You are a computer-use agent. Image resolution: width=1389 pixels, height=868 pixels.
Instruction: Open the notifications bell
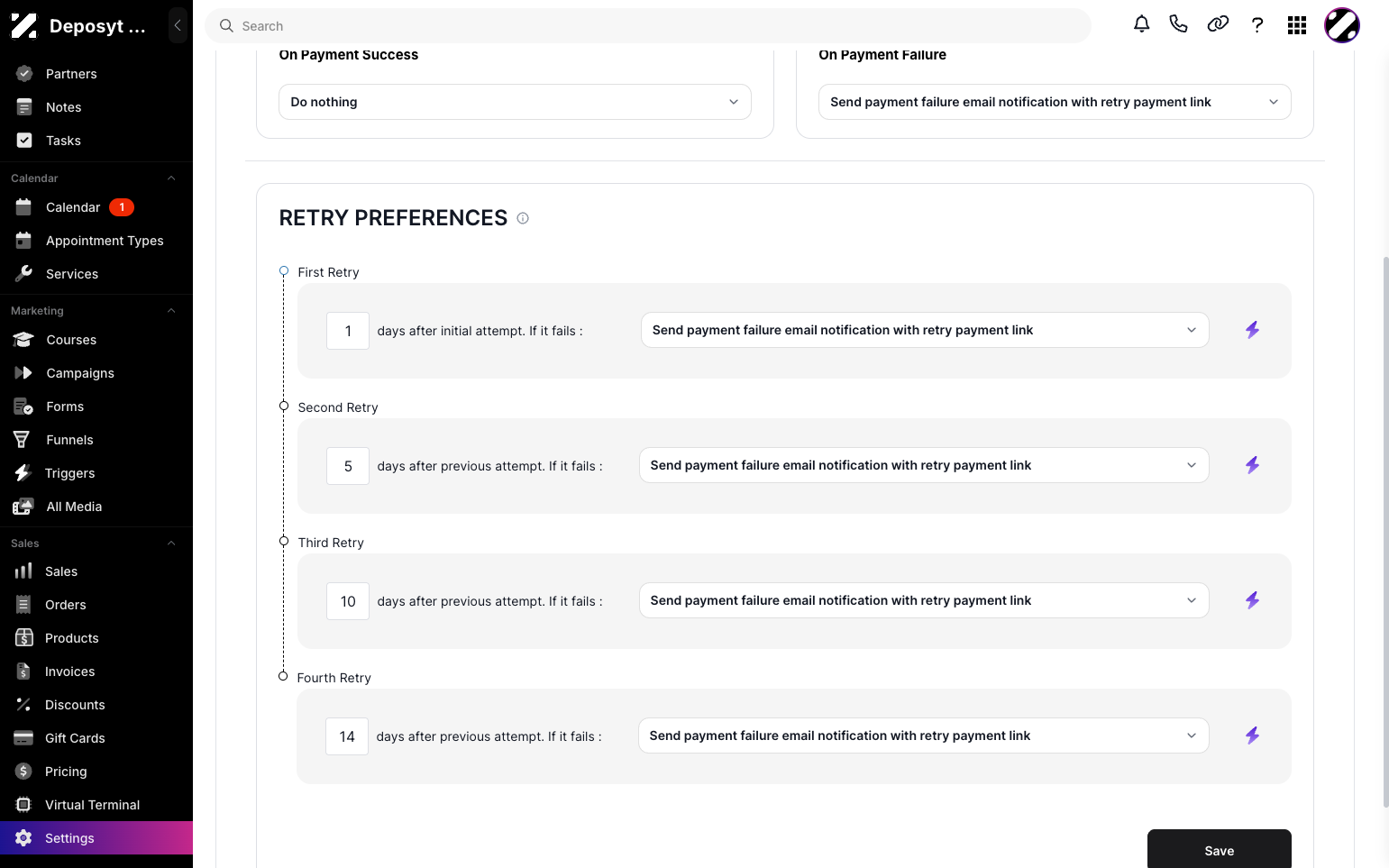coord(1141,24)
